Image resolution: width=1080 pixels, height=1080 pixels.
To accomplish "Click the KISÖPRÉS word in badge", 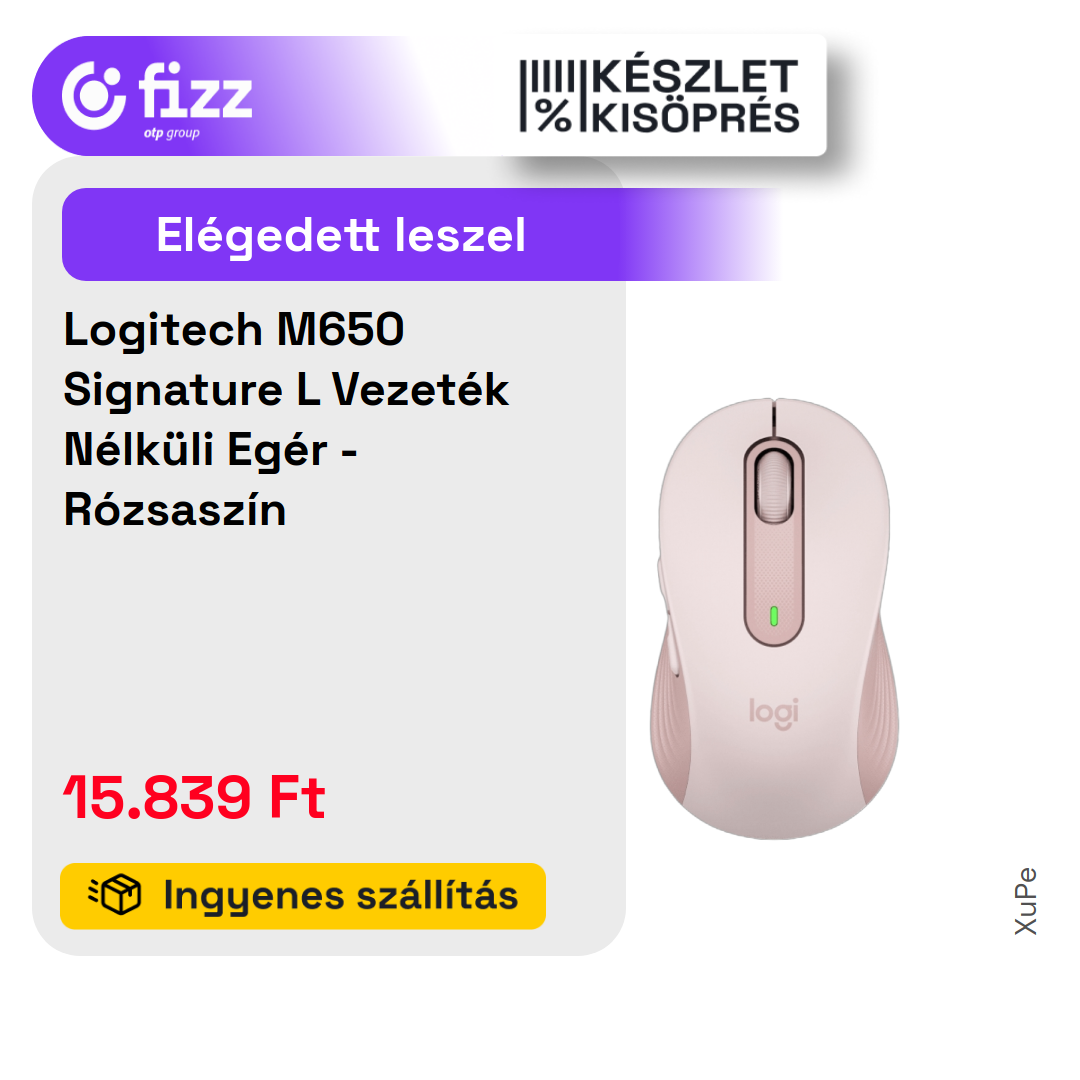I will pos(695,118).
